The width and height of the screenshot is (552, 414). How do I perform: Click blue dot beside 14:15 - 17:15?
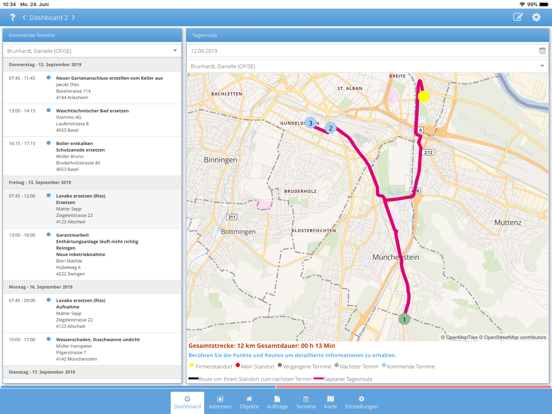[49, 143]
